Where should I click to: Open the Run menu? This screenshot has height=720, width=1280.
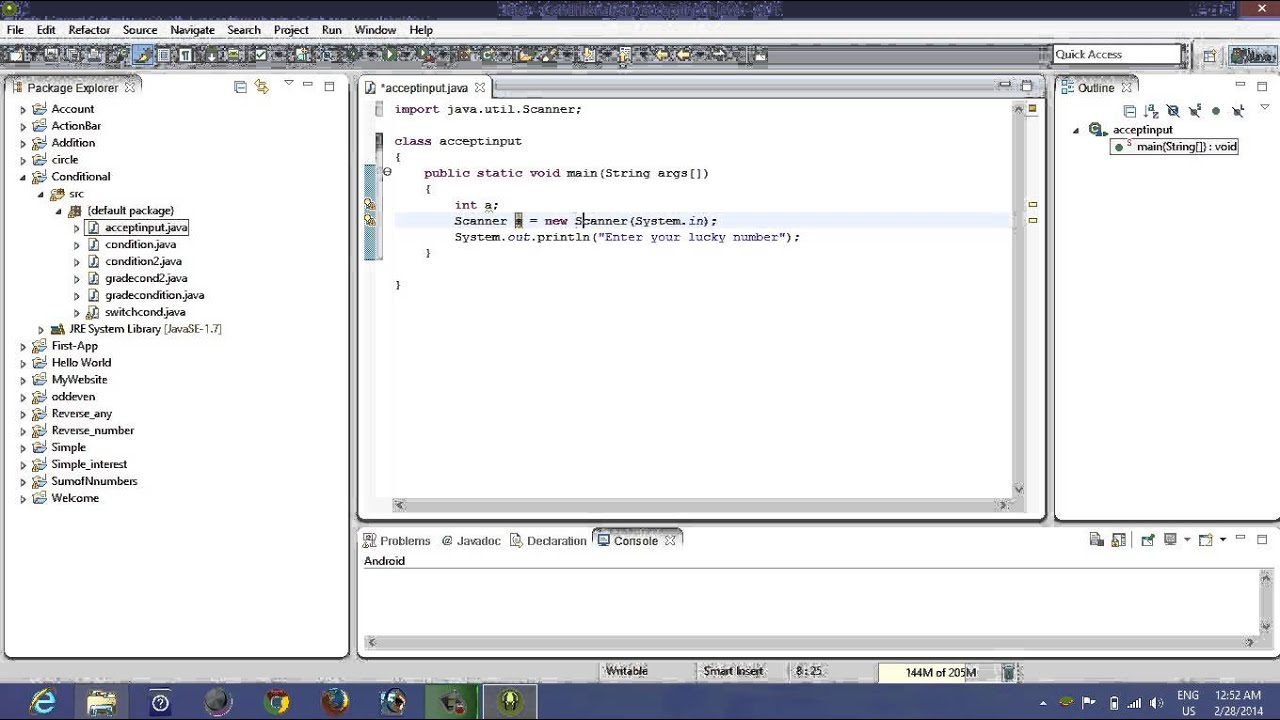point(332,30)
